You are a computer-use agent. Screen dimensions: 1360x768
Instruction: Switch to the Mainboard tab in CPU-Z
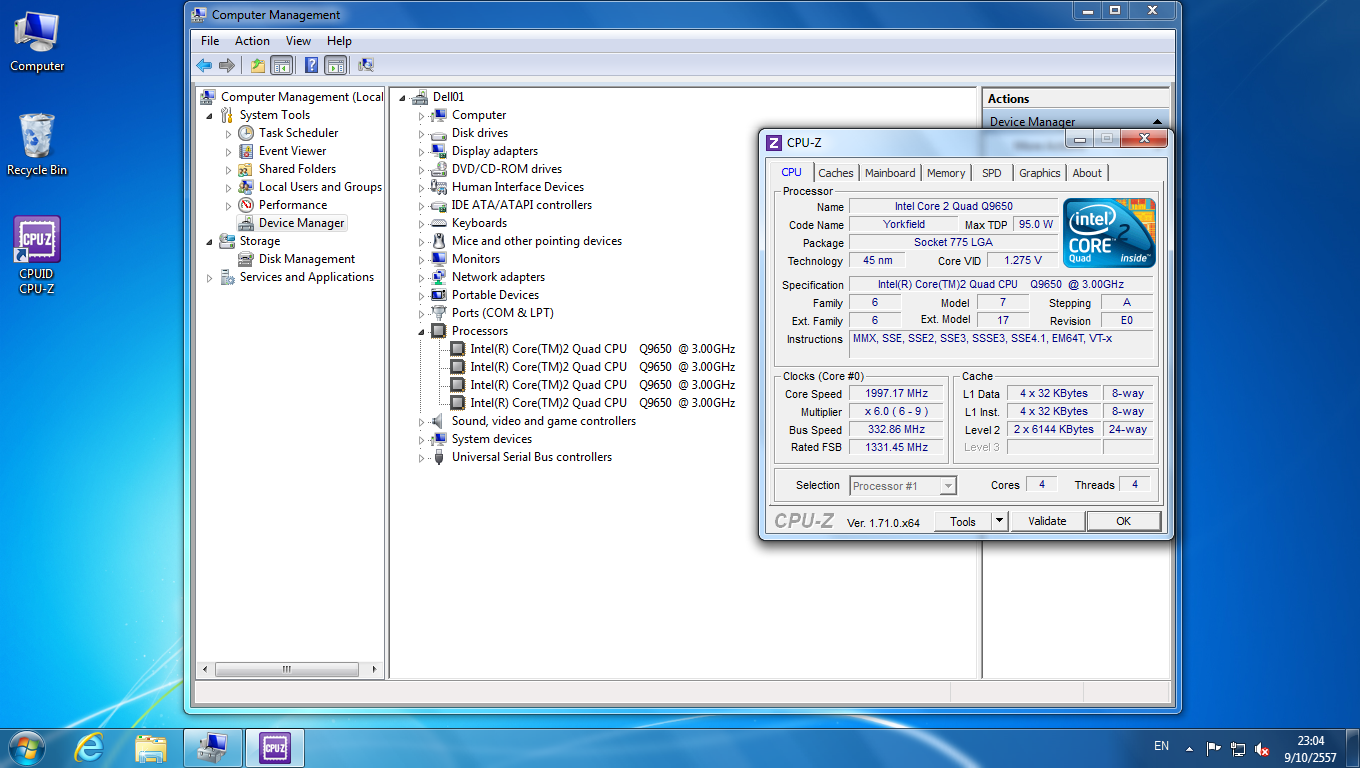tap(889, 173)
